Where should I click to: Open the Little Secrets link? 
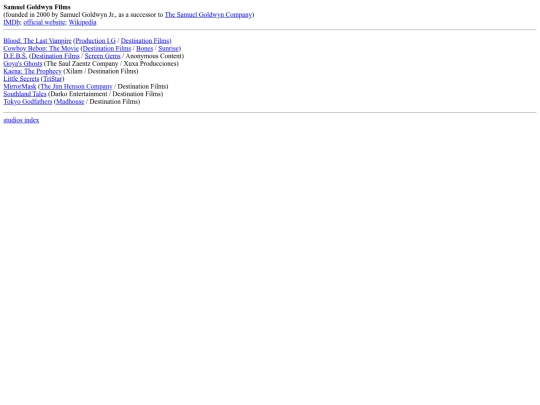(x=21, y=79)
